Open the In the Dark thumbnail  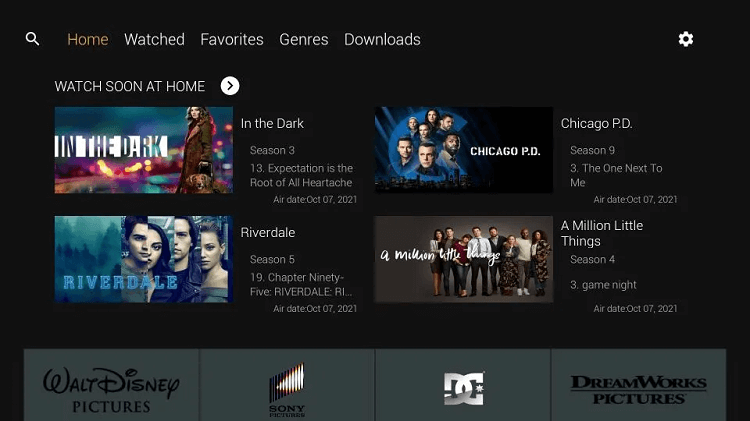click(143, 150)
